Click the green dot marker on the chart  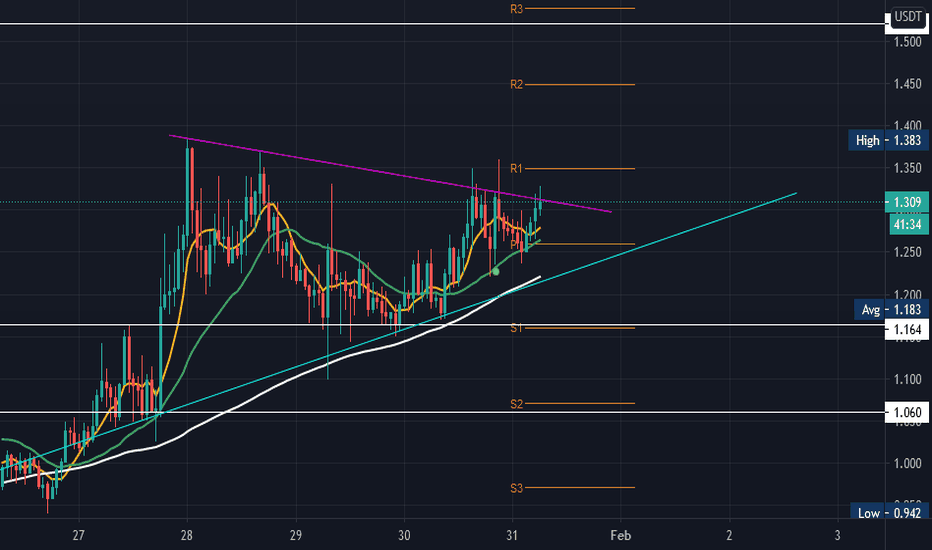495,272
